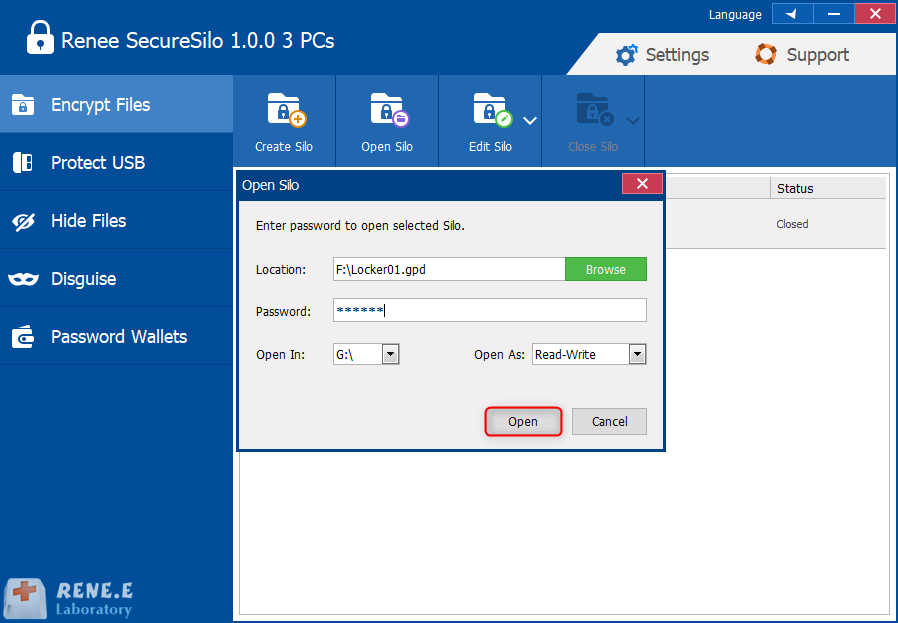898x623 pixels.
Task: Open the Language selection button
Action: tap(791, 14)
